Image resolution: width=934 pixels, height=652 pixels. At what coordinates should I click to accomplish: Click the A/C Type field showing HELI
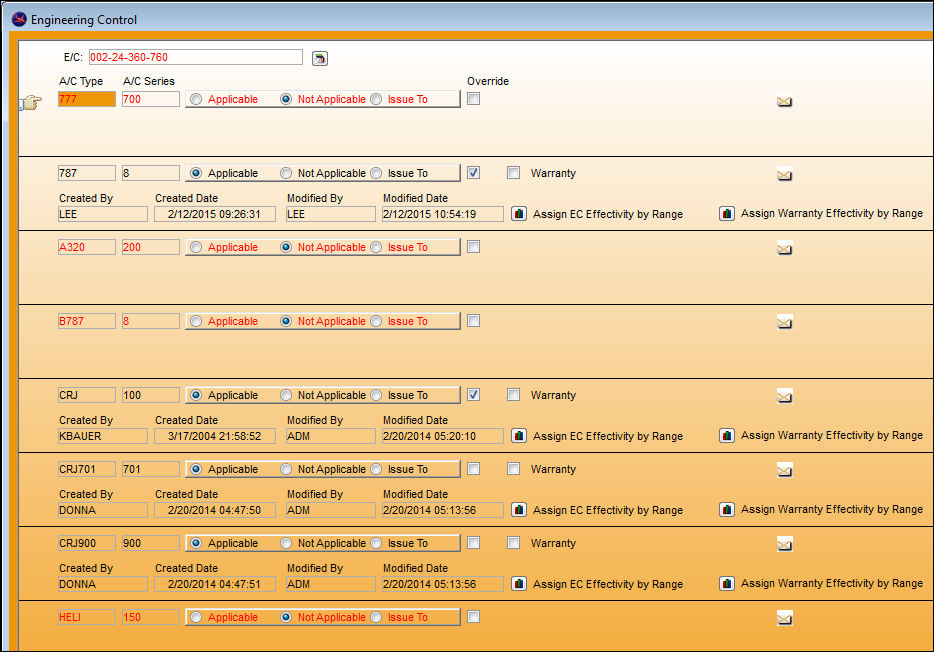[87, 617]
